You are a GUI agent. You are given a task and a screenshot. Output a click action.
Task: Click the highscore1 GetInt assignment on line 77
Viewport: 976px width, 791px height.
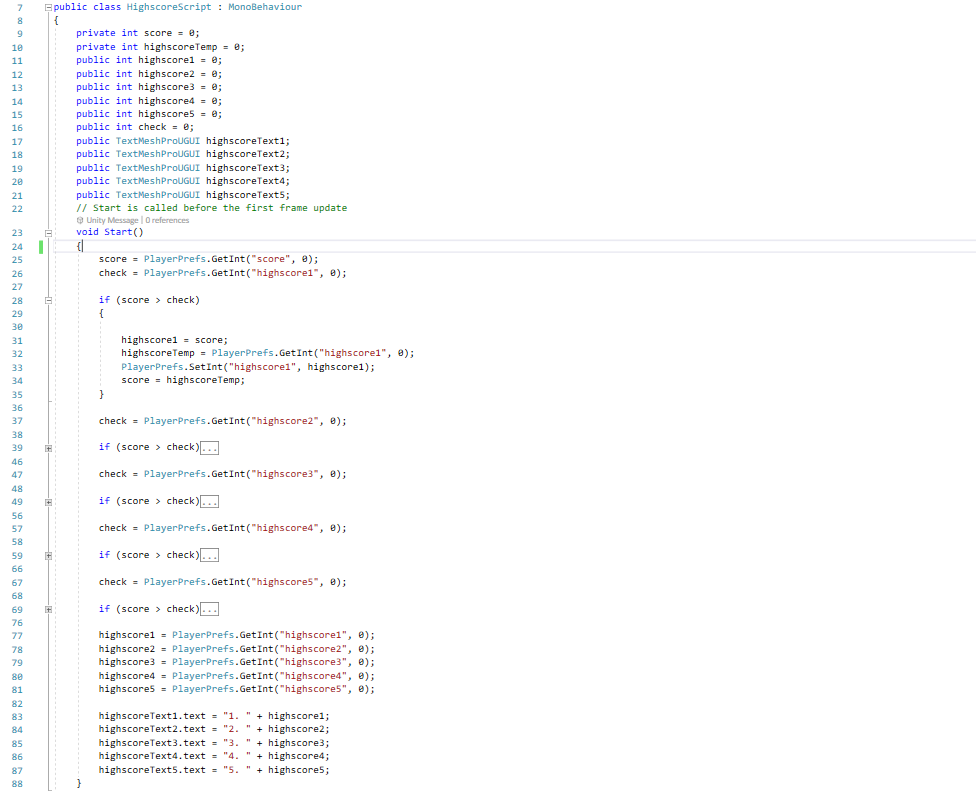click(x=237, y=635)
